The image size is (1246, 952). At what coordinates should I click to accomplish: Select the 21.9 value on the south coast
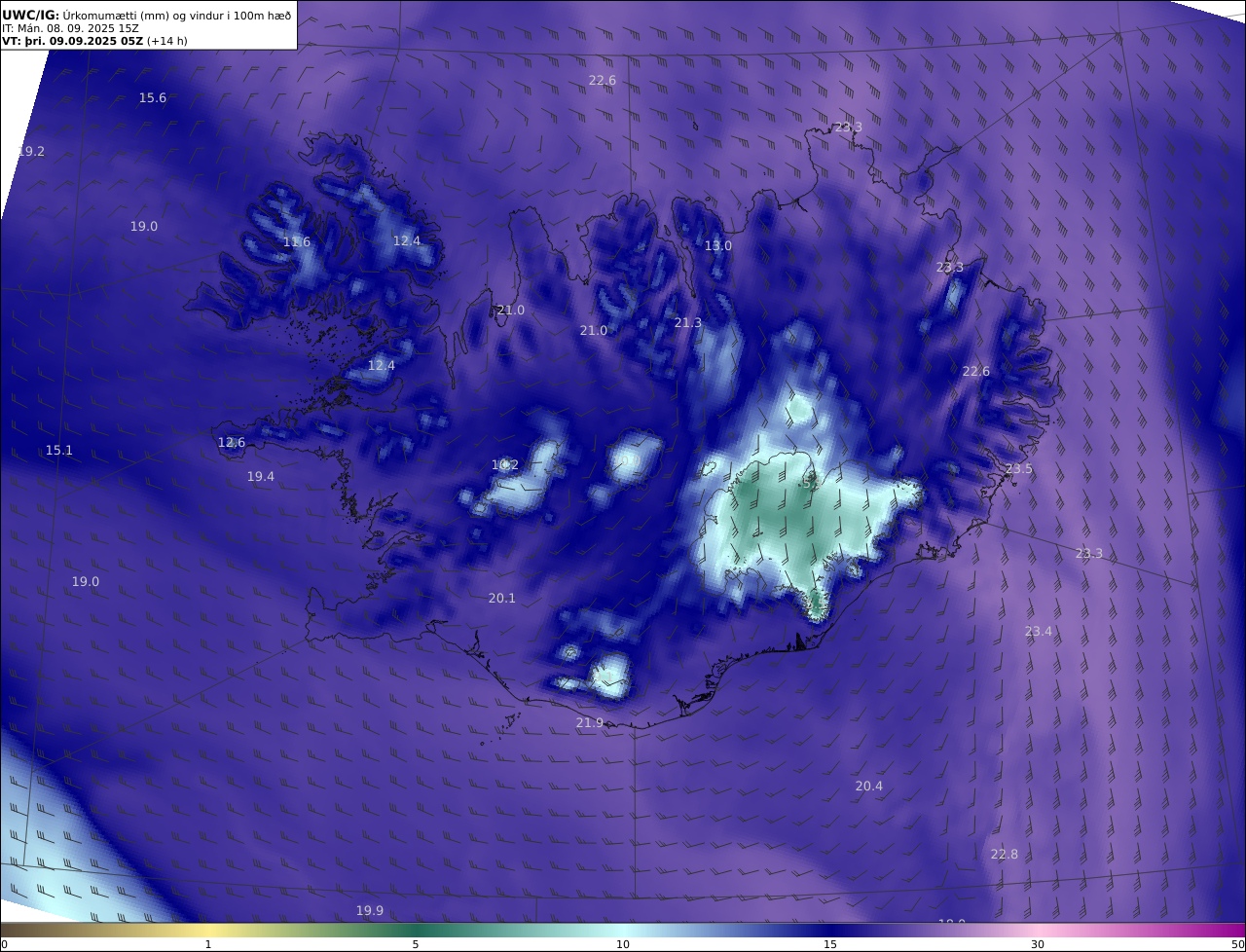coord(590,723)
